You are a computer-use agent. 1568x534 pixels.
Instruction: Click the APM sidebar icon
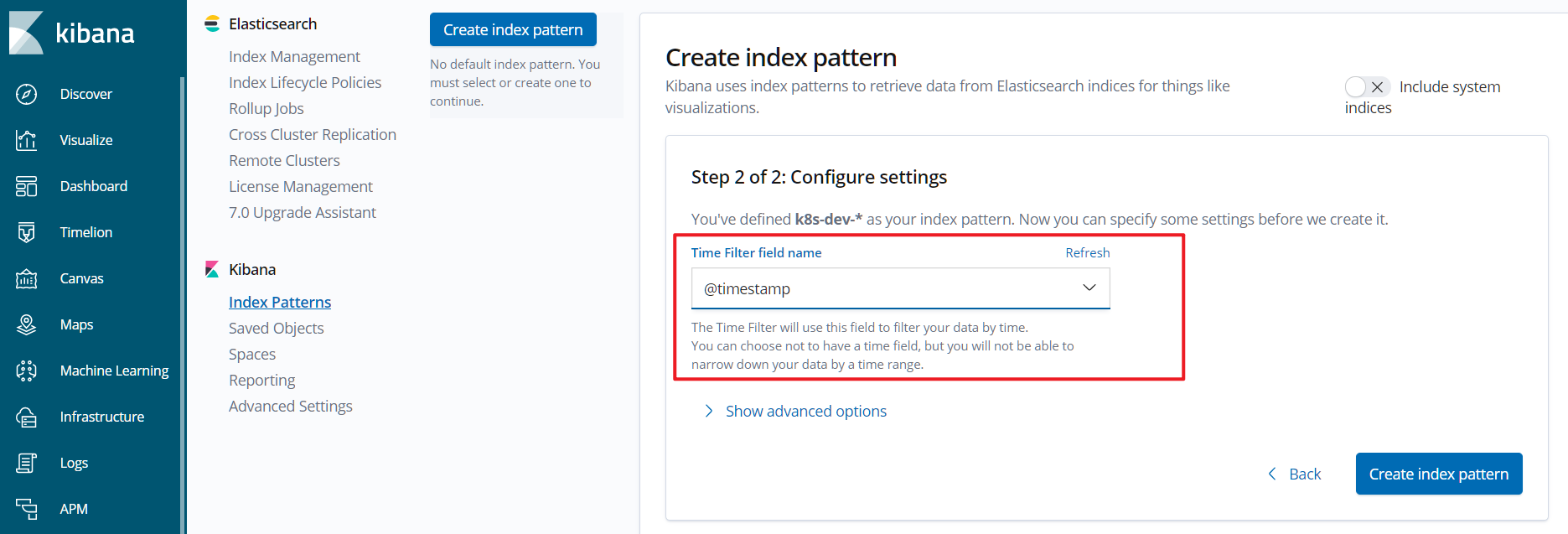pos(27,509)
